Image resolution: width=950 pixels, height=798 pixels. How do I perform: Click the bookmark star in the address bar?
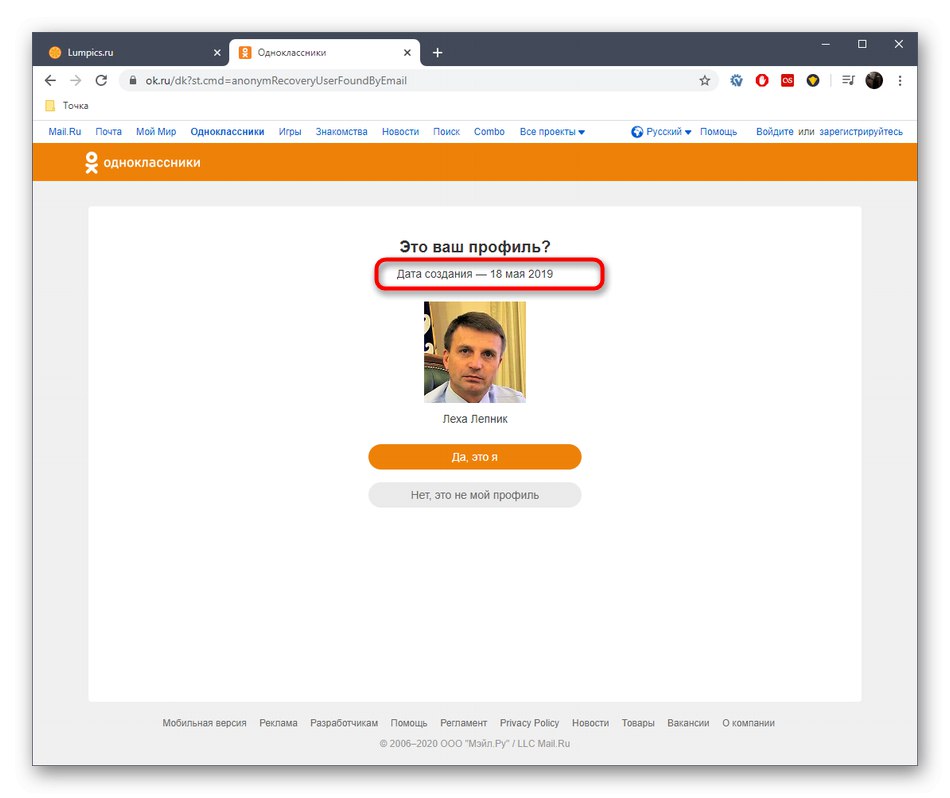coord(704,80)
